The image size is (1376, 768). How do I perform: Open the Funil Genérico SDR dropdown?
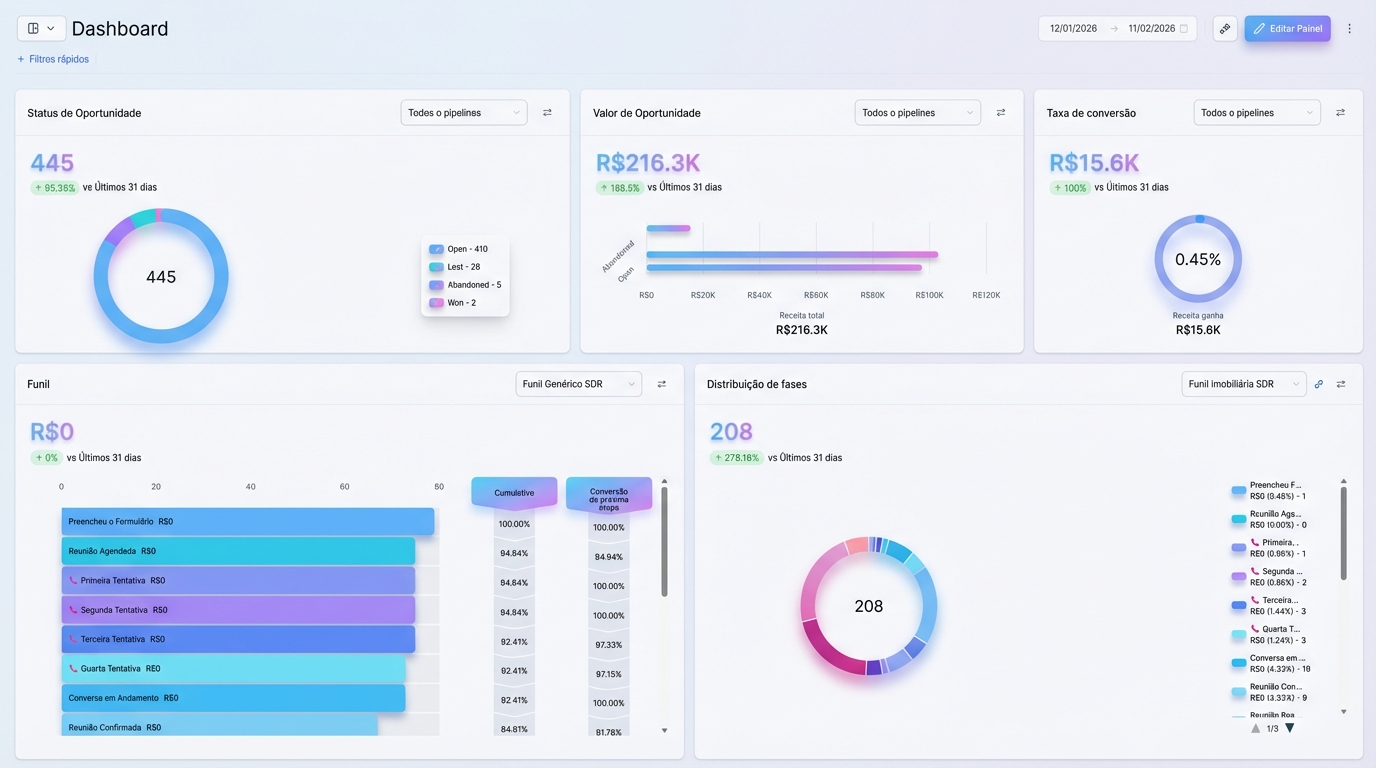[579, 384]
